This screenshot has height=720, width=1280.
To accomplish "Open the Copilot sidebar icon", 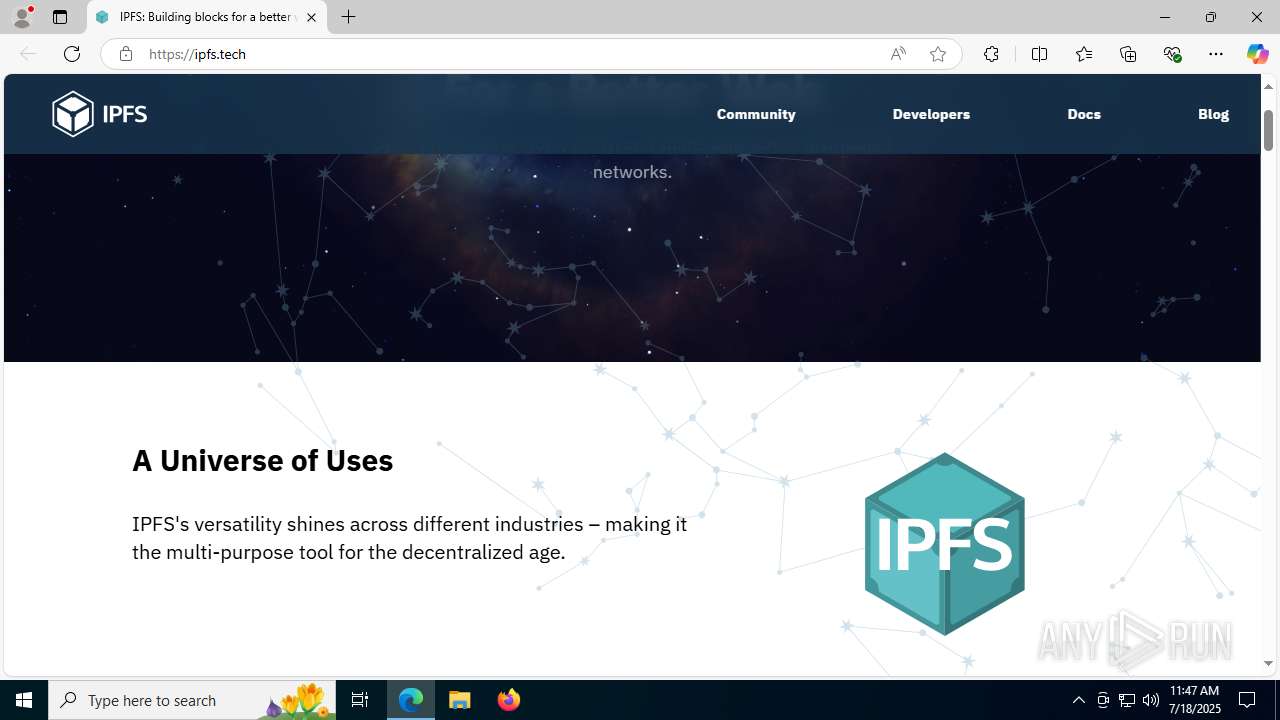I will [x=1257, y=54].
